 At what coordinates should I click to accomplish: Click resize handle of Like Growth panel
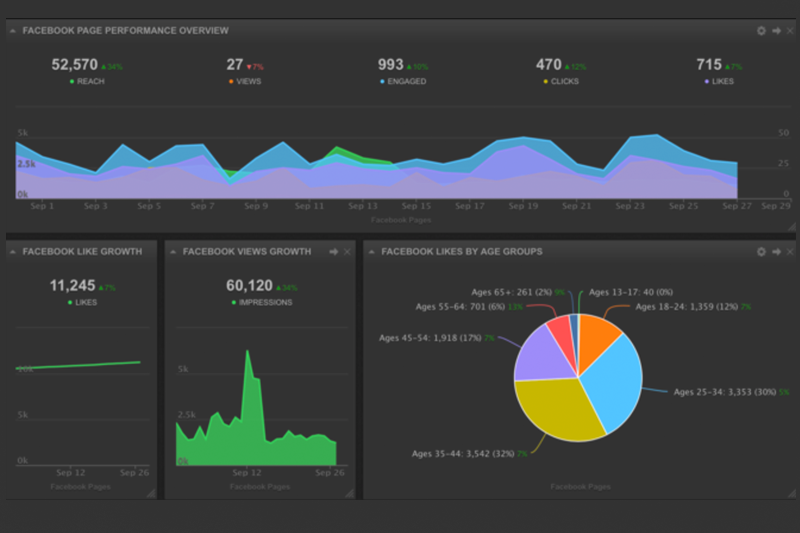[151, 493]
